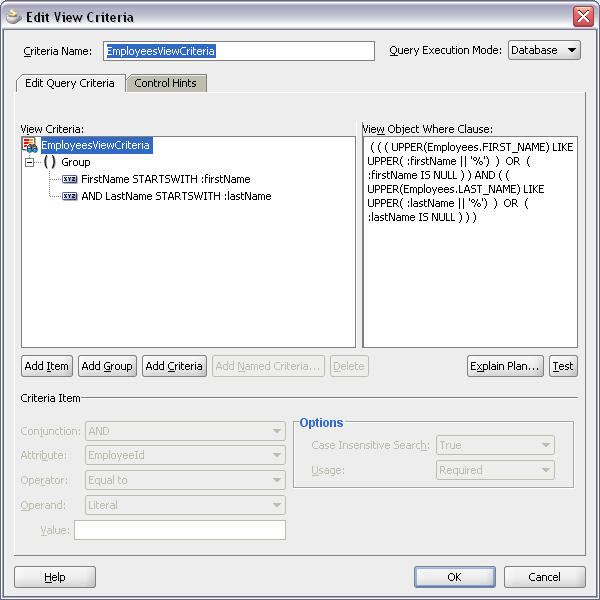Select the Group node label

(76, 162)
